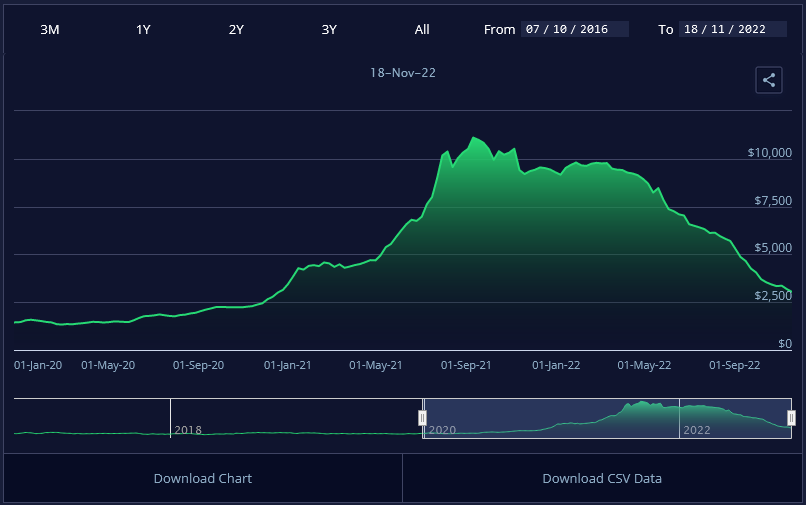
Task: Grab the right navigator range handle
Action: (x=791, y=418)
